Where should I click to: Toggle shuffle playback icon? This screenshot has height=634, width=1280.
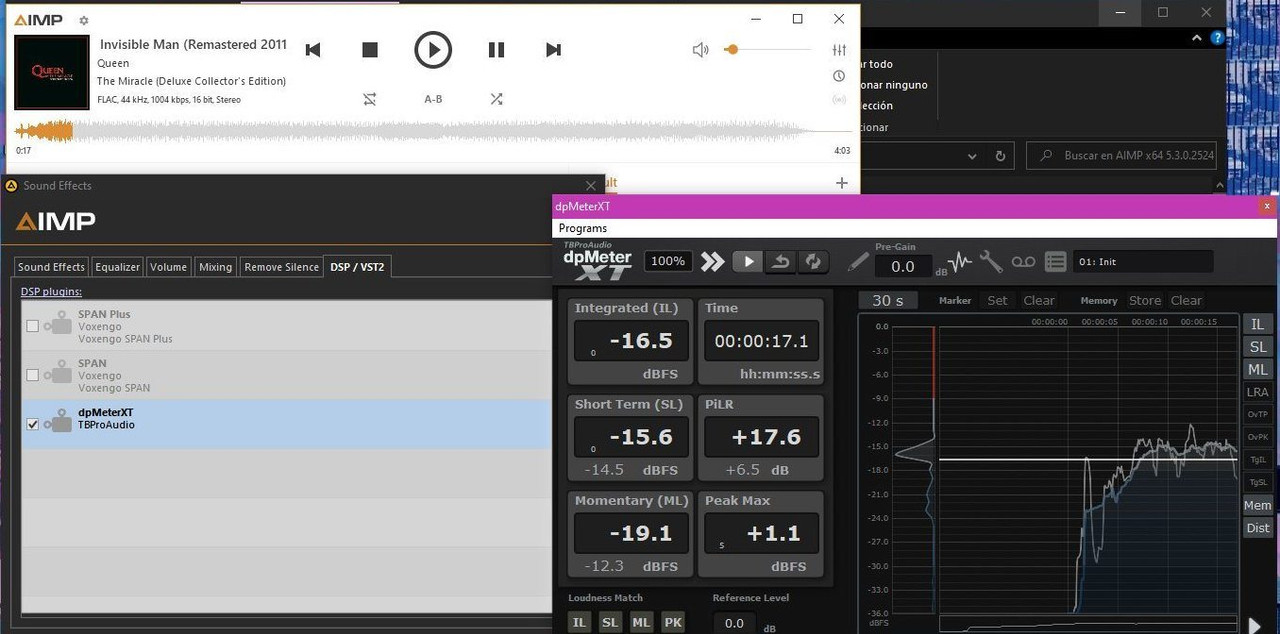pyautogui.click(x=496, y=99)
